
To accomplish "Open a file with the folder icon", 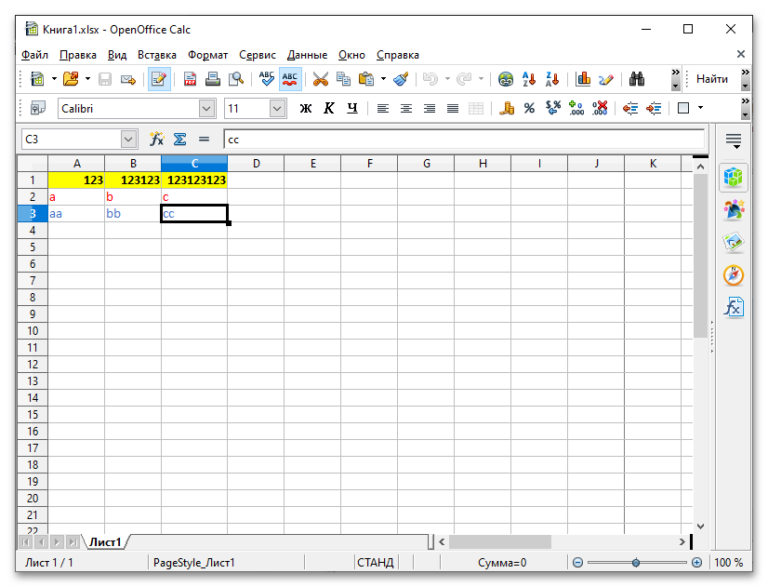I will coord(71,79).
